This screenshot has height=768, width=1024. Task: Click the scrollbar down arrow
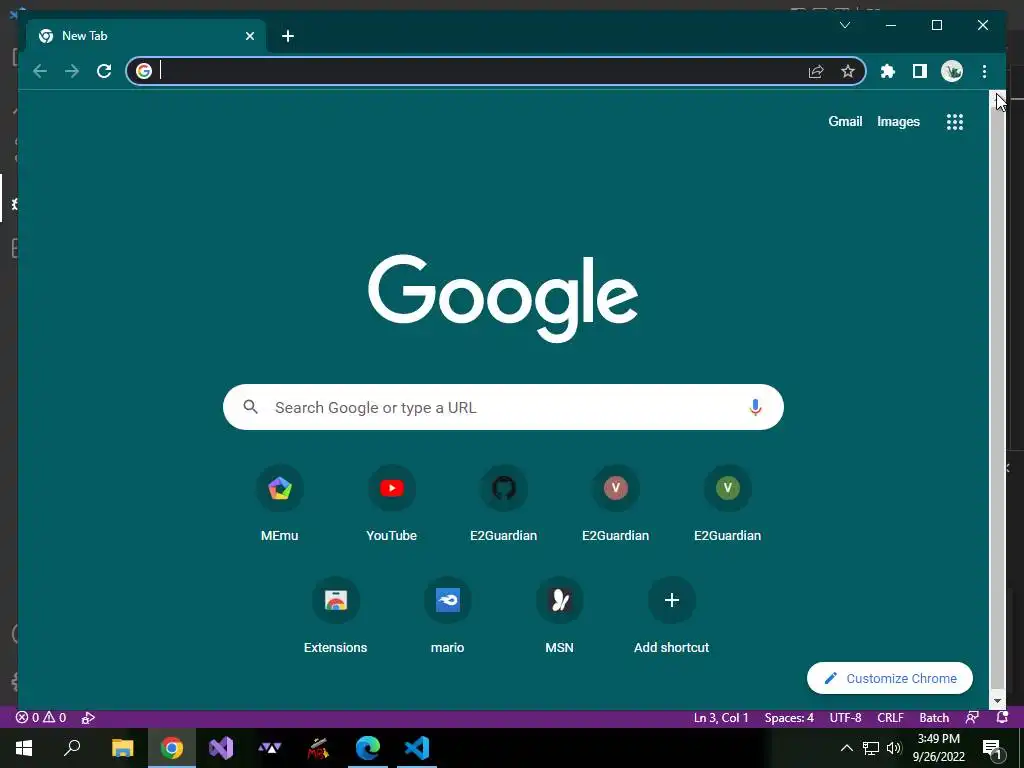coord(997,701)
